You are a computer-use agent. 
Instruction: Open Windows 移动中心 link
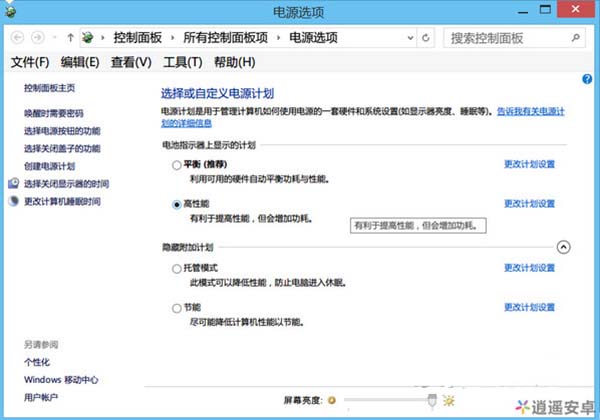61,379
